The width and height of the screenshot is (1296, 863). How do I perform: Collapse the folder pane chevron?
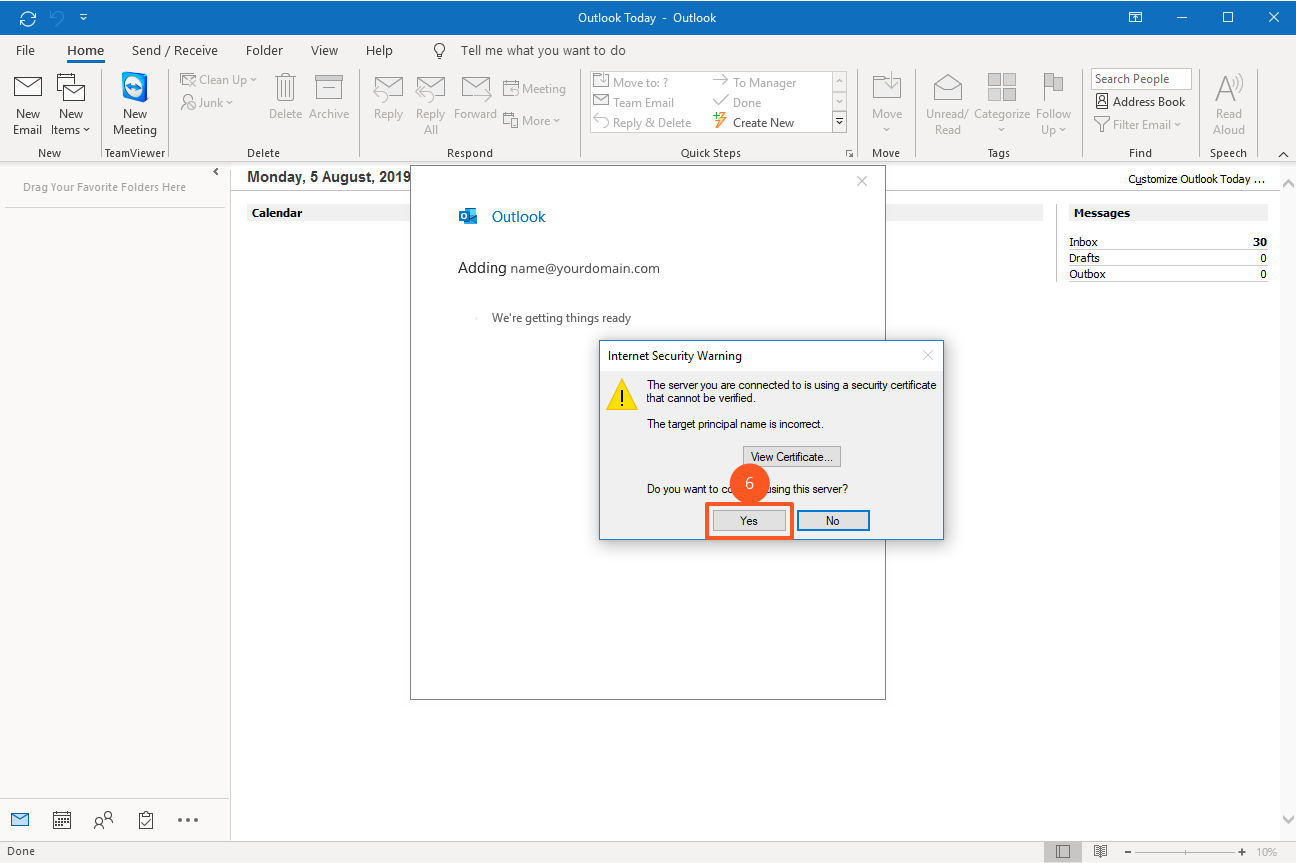[216, 172]
